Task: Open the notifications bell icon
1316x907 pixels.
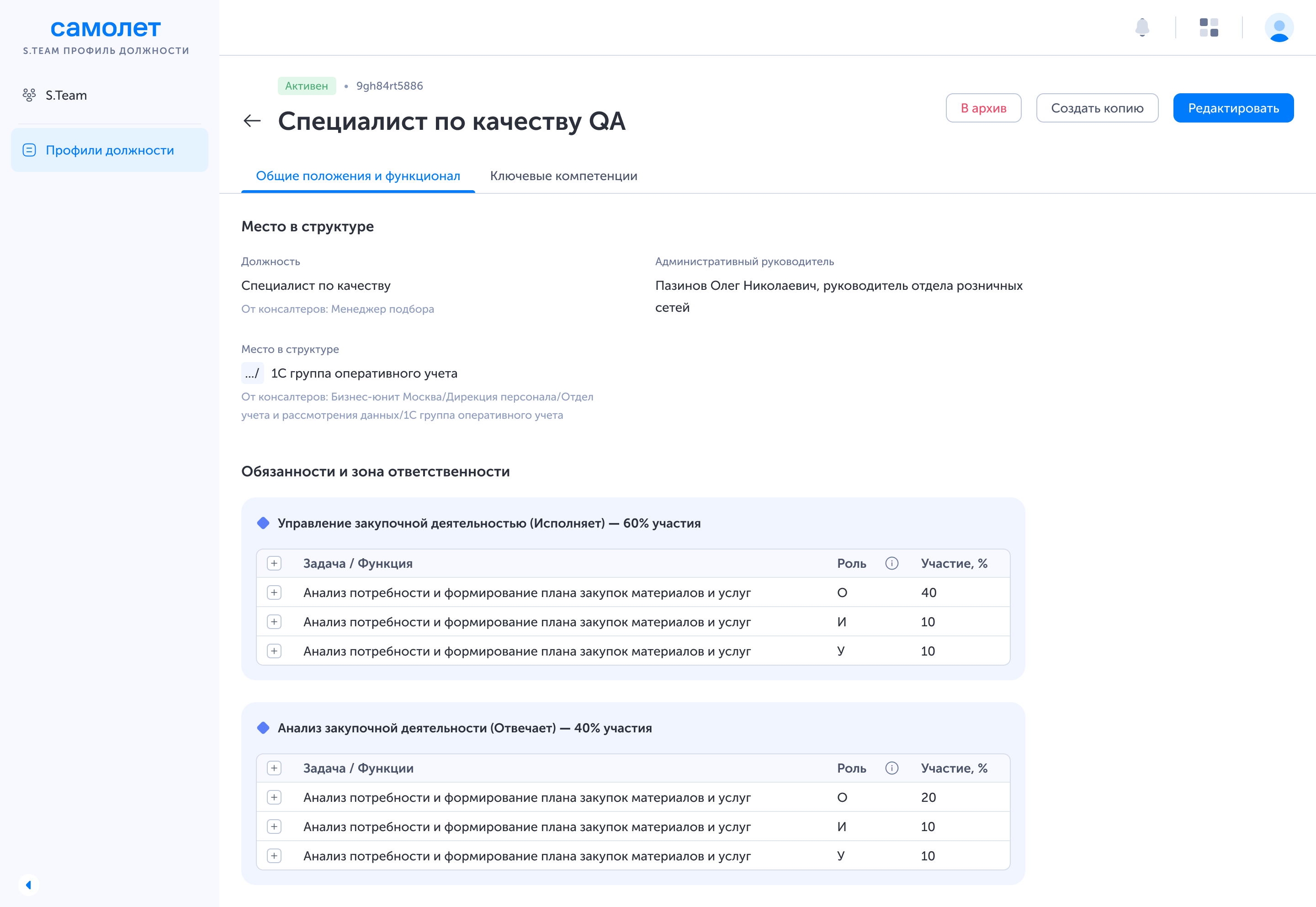Action: [x=1141, y=27]
